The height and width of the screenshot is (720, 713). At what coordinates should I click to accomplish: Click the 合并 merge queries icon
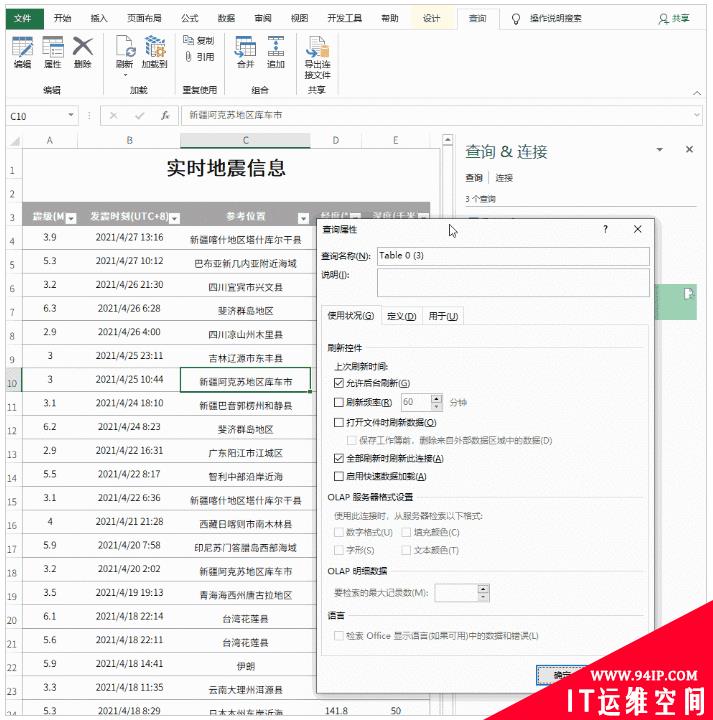pos(246,47)
